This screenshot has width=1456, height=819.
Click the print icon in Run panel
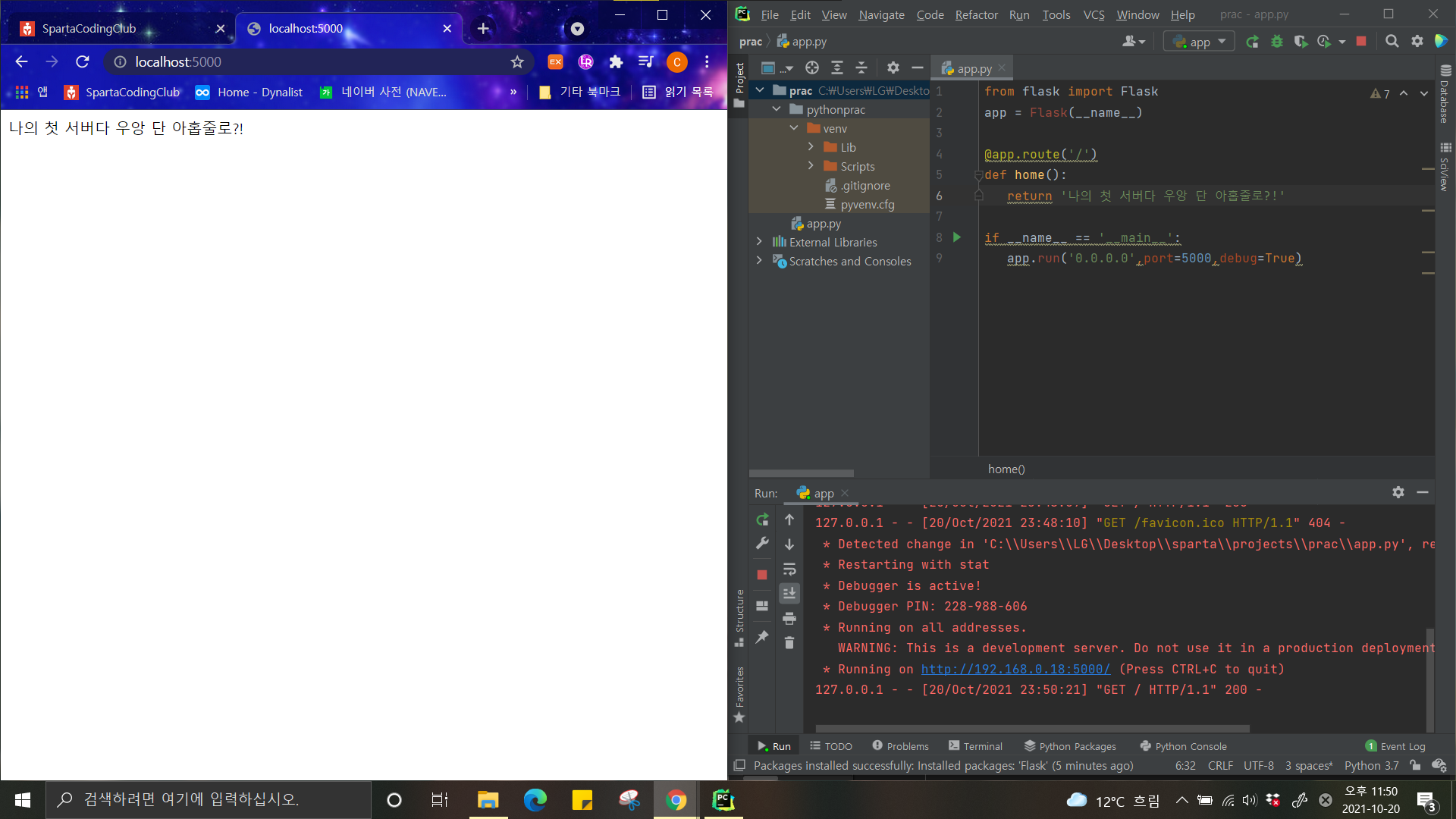[x=789, y=619]
